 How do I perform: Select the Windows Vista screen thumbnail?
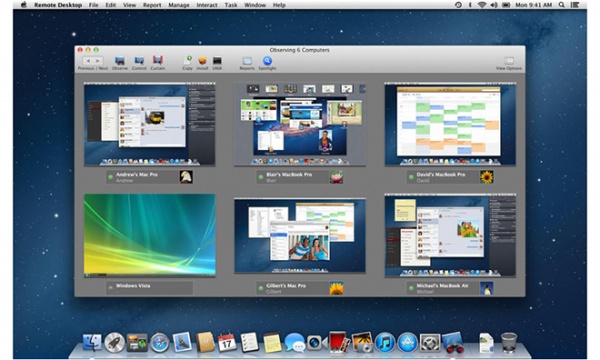pos(150,235)
